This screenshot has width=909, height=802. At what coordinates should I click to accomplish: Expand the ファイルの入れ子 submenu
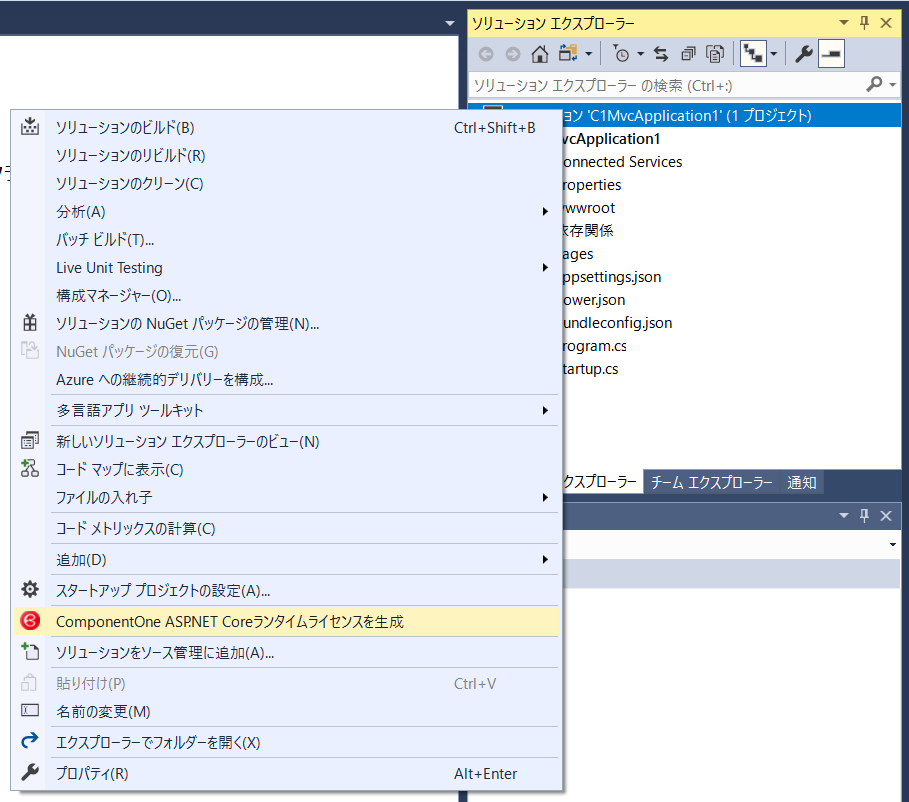pyautogui.click(x=286, y=498)
